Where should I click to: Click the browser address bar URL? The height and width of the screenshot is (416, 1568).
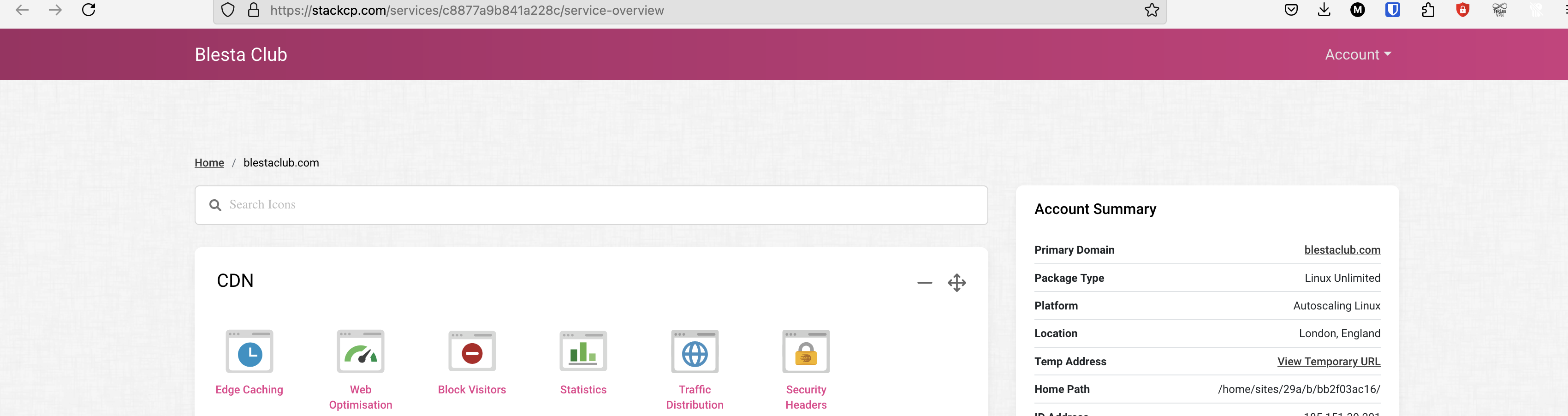point(467,10)
